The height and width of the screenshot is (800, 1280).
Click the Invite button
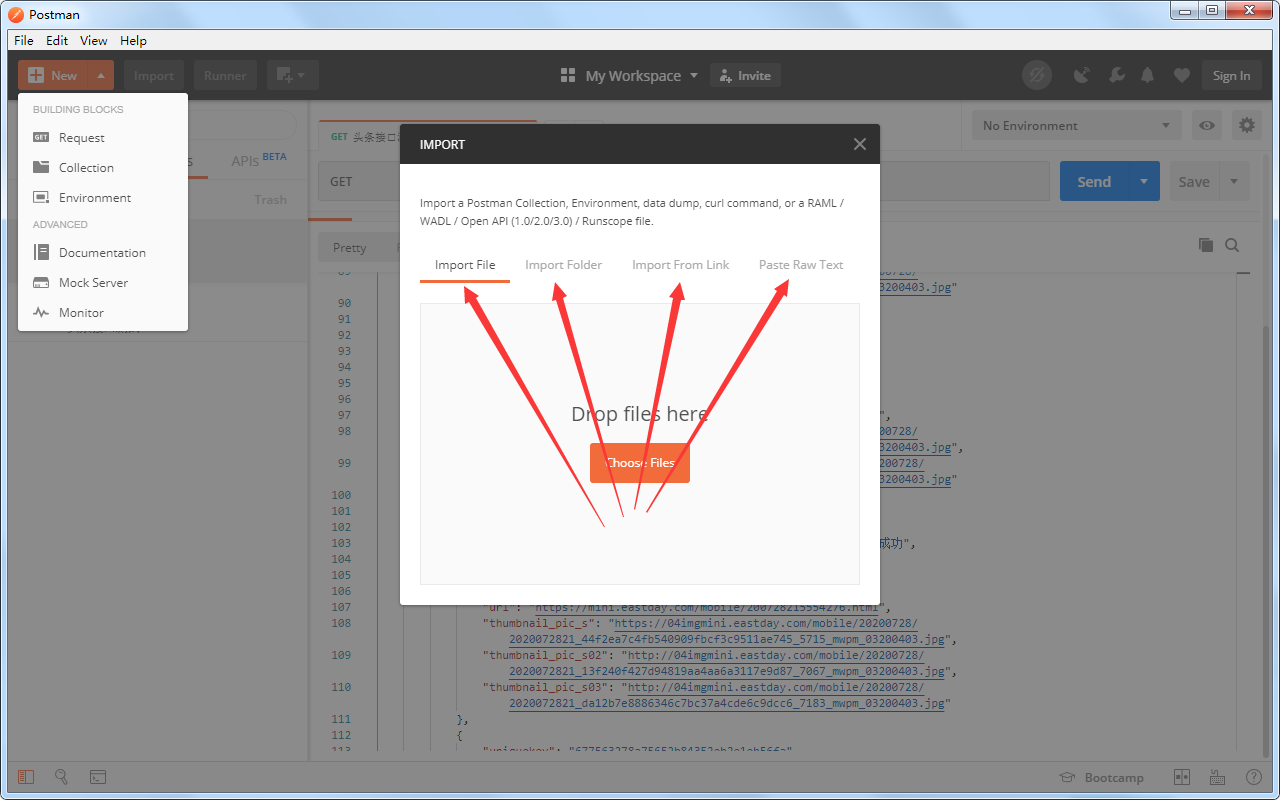pos(745,75)
